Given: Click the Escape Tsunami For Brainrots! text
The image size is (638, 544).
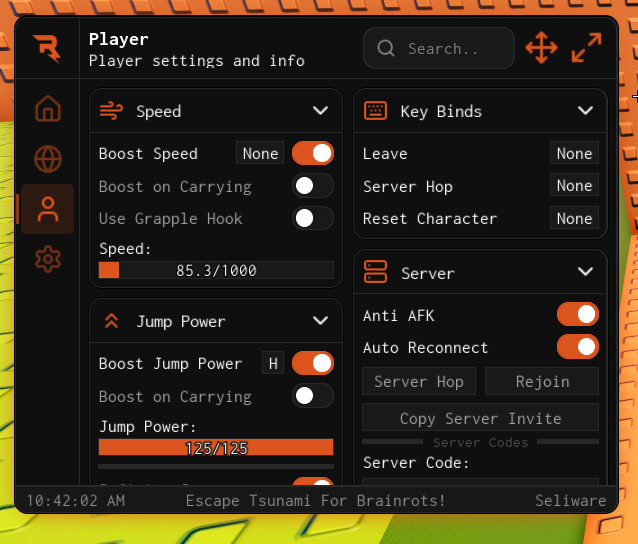Looking at the screenshot, I should click(x=315, y=500).
